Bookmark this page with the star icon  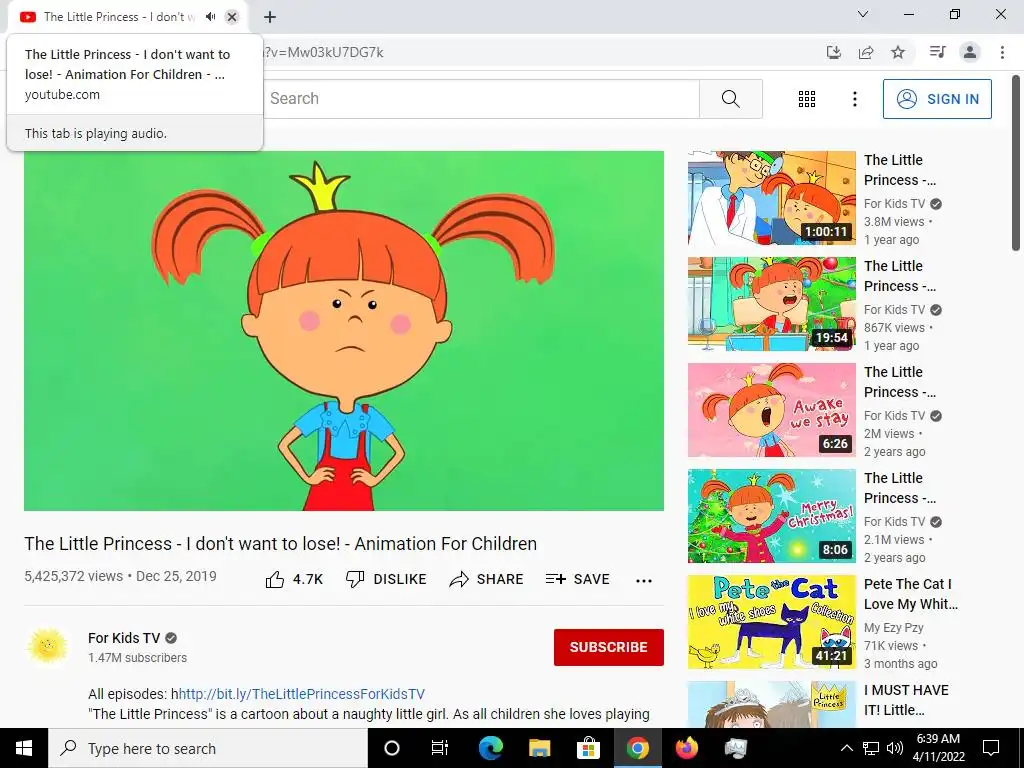pyautogui.click(x=898, y=52)
